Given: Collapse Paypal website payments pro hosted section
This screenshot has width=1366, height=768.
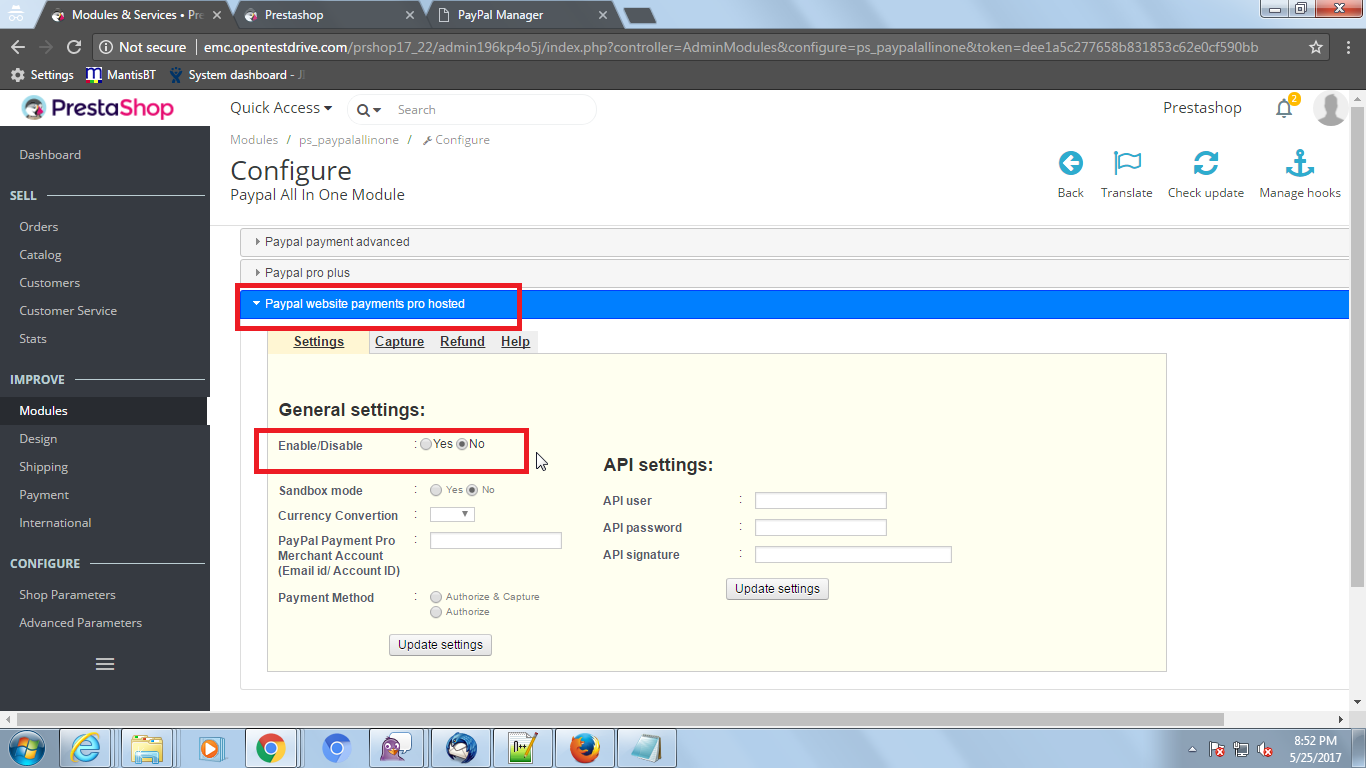Looking at the screenshot, I should click(x=795, y=303).
